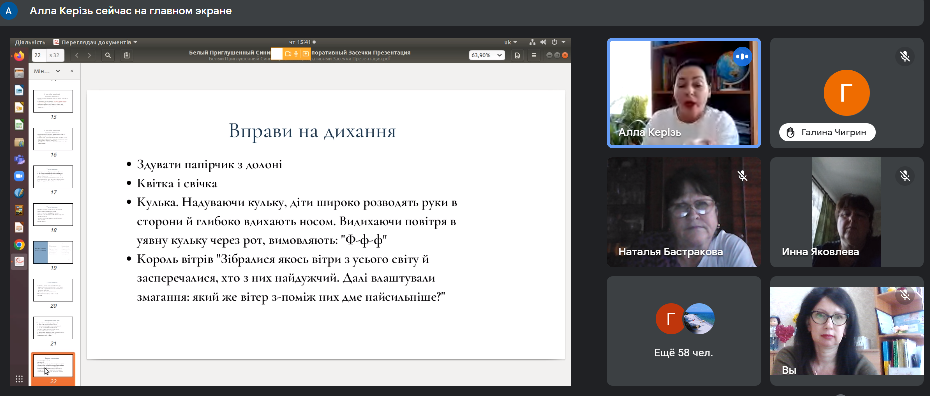Select Галина Чигрин participant tile
Image resolution: width=930 pixels, height=396 pixels.
tap(847, 93)
